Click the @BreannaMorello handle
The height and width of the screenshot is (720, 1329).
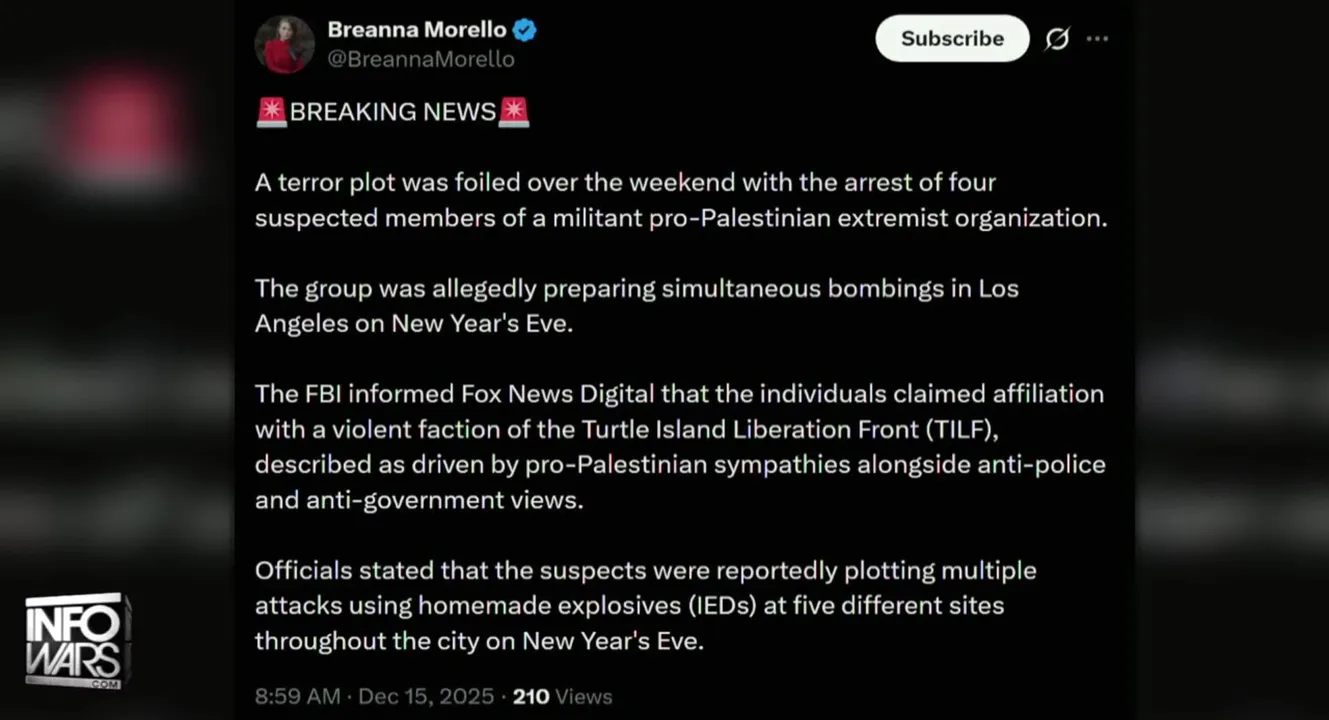421,60
